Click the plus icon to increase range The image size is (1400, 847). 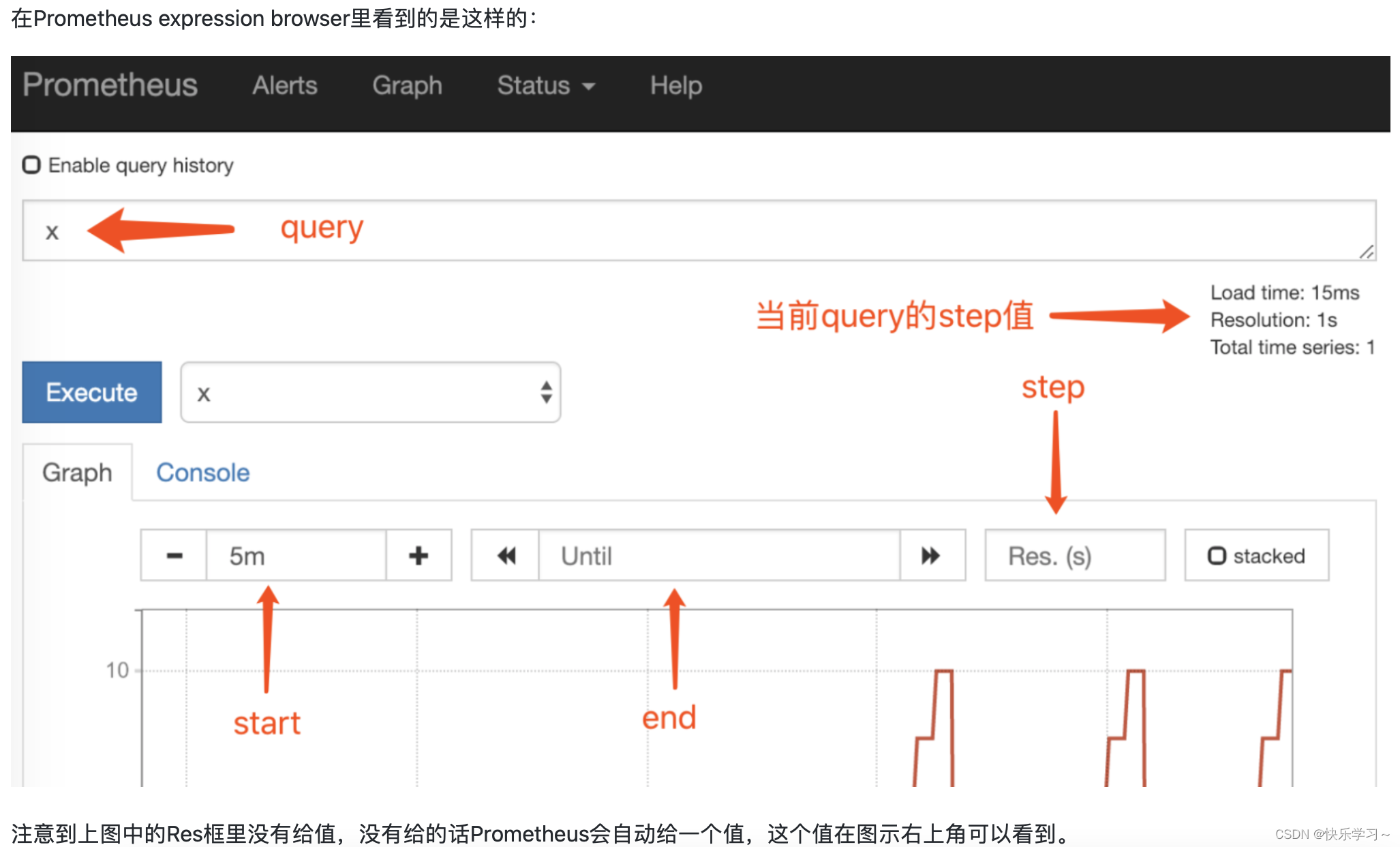(419, 556)
